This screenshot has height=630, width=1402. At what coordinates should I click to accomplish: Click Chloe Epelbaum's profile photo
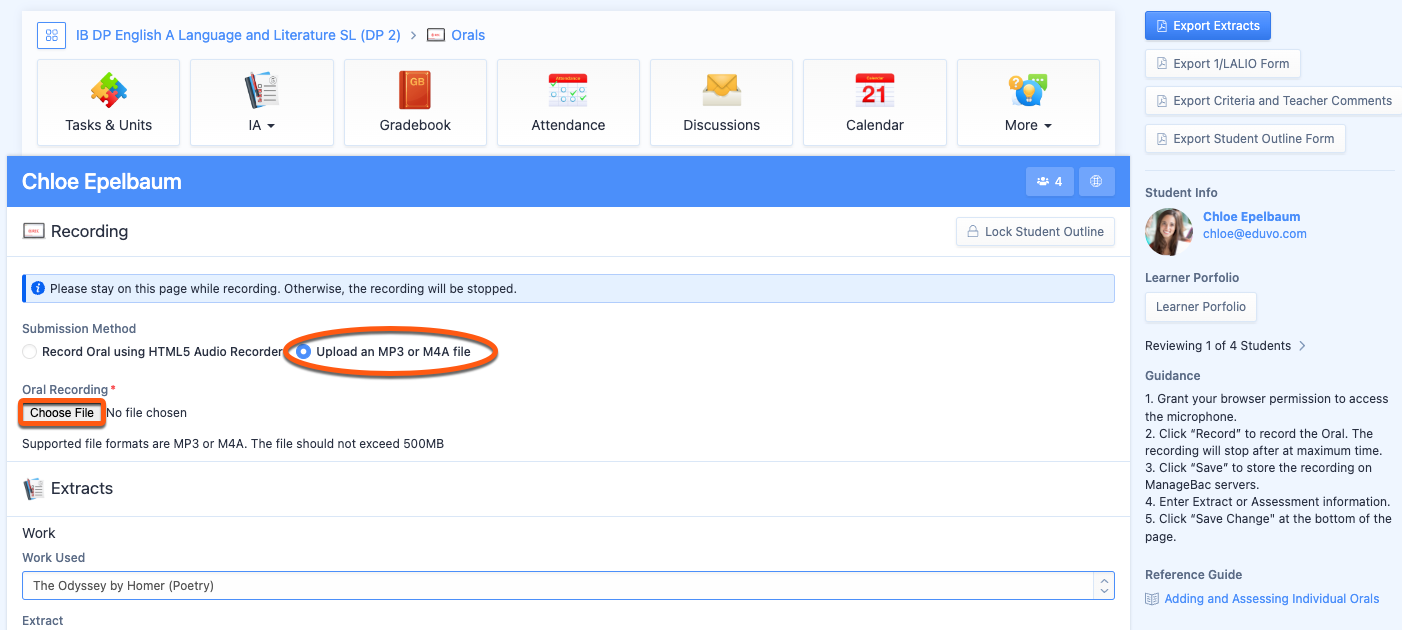(x=1169, y=232)
